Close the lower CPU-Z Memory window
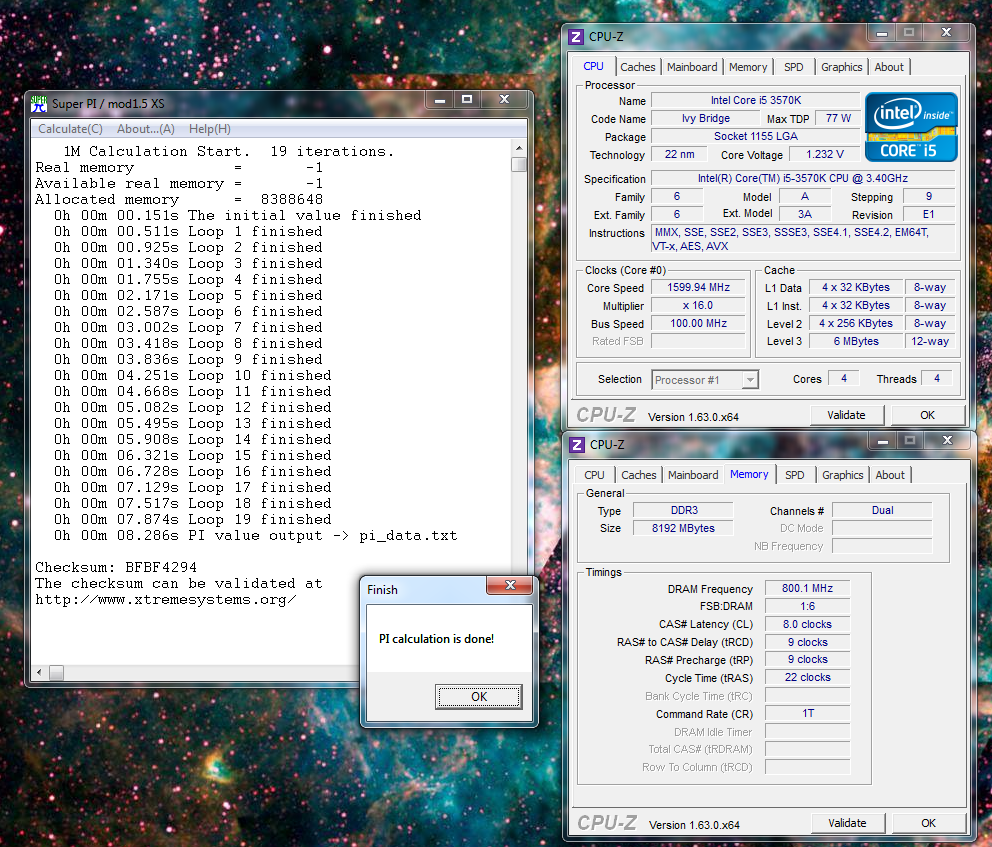Image resolution: width=992 pixels, height=847 pixels. point(947,441)
